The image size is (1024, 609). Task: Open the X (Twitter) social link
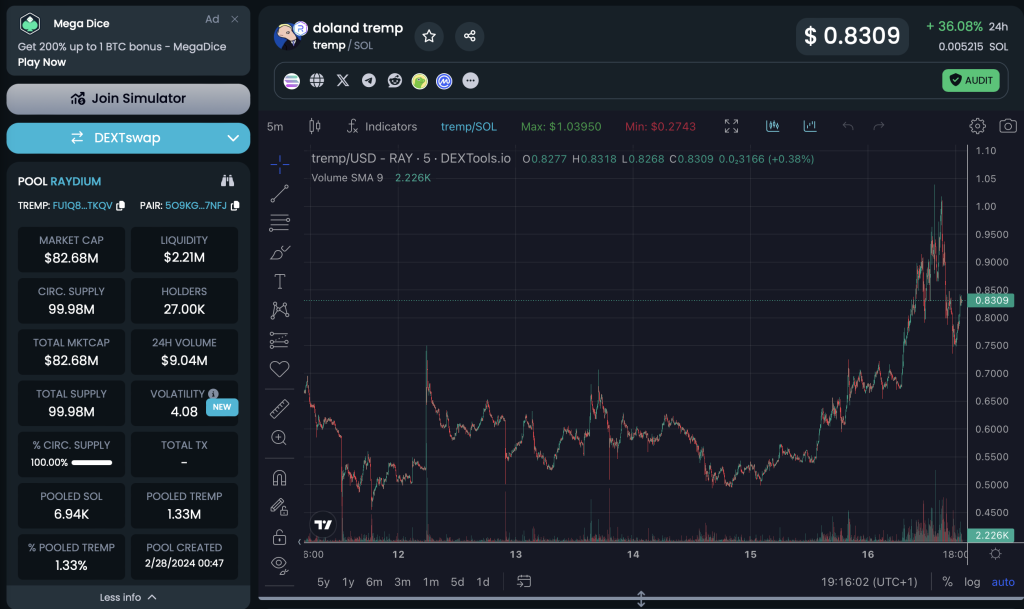click(343, 80)
